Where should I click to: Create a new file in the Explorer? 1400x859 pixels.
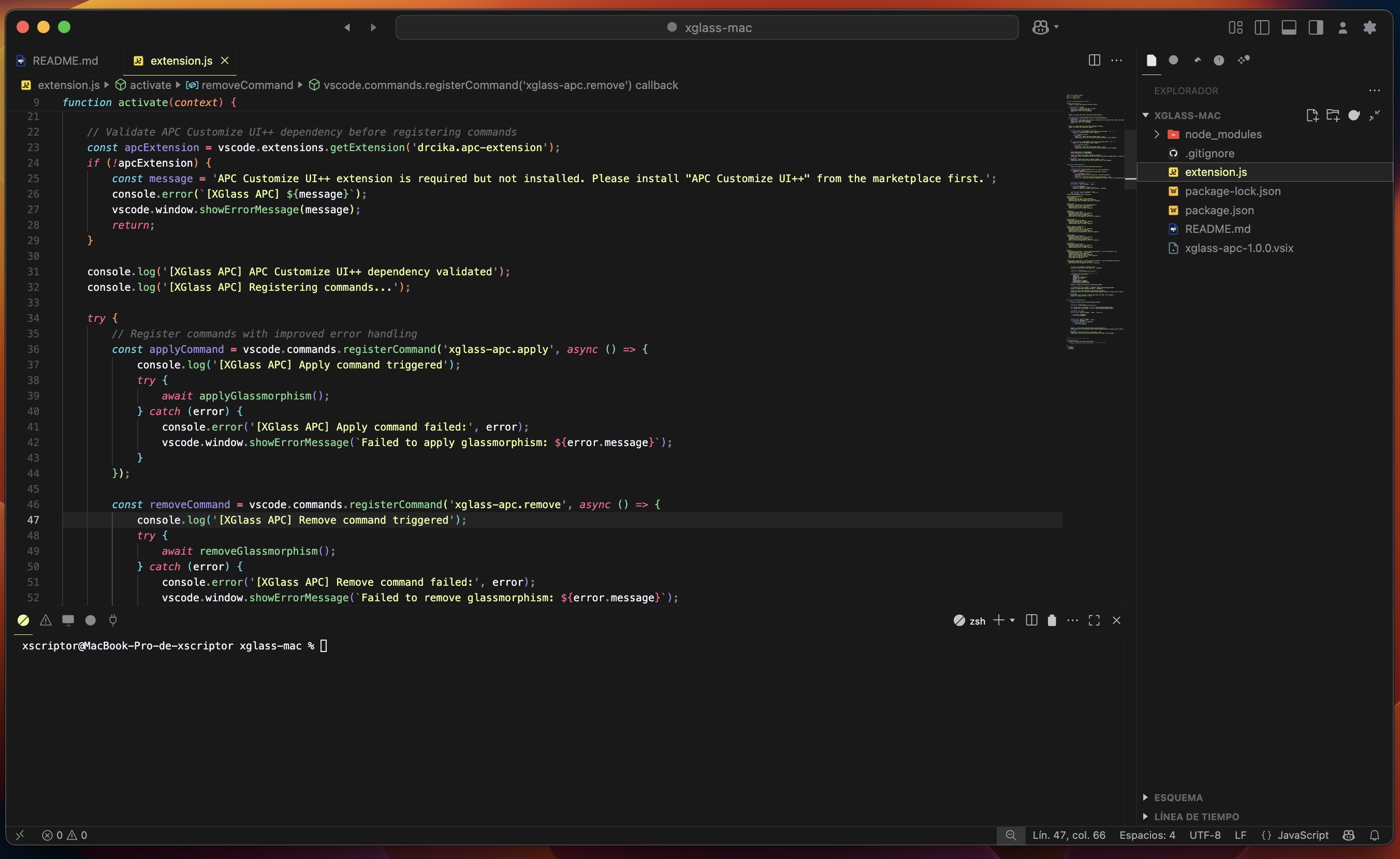[x=1312, y=115]
